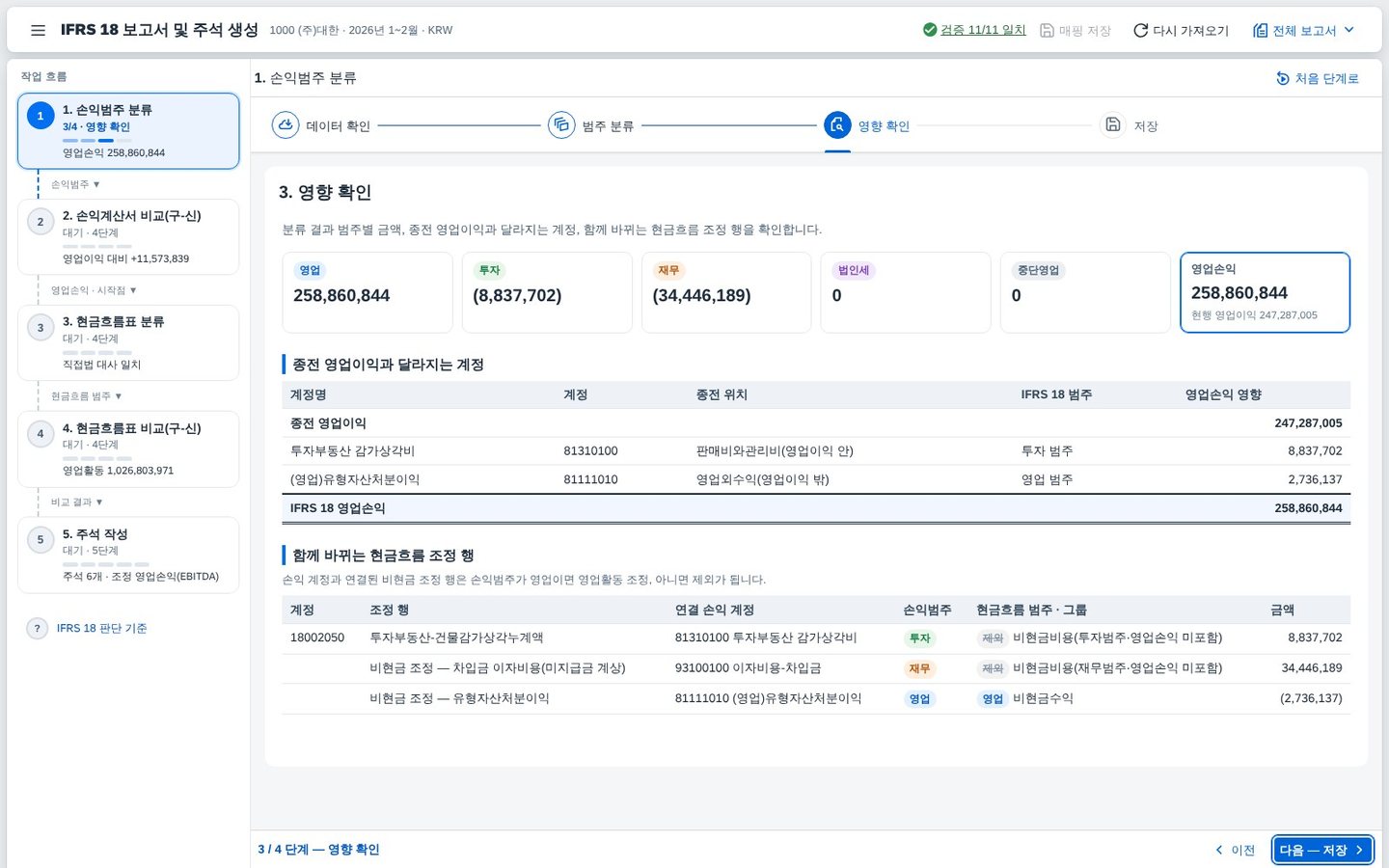Select the 중단영업 amount card

pyautogui.click(x=1085, y=293)
